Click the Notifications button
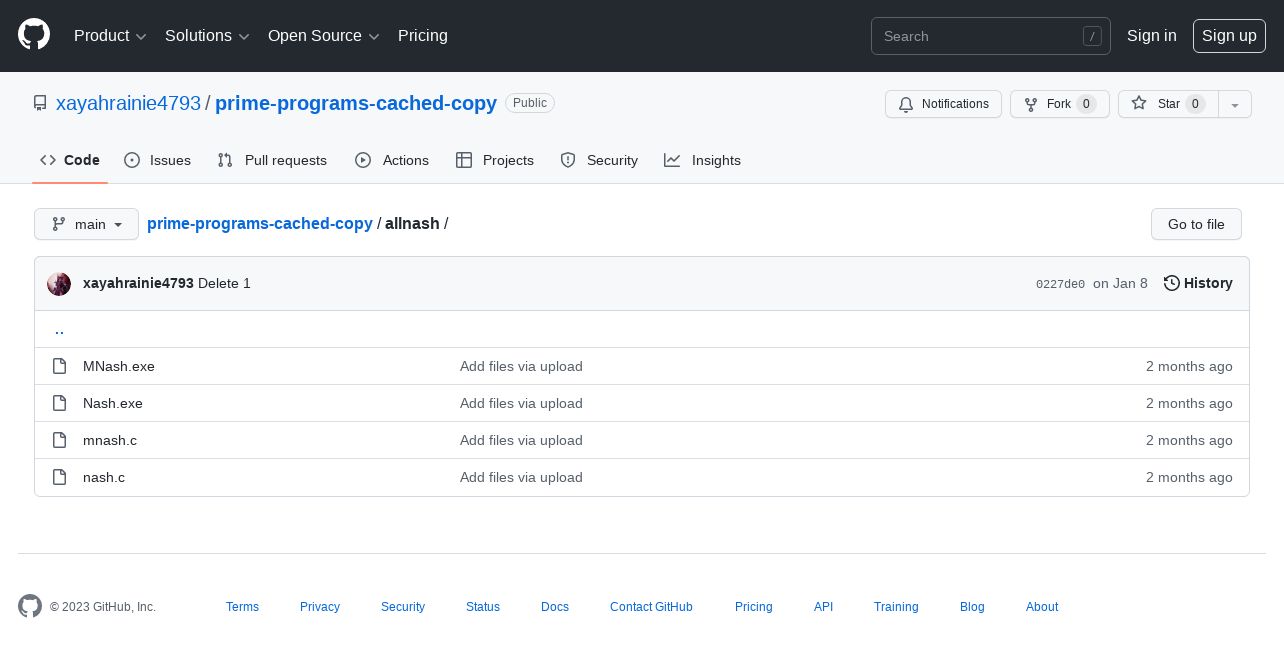The width and height of the screenshot is (1284, 668). coord(943,104)
